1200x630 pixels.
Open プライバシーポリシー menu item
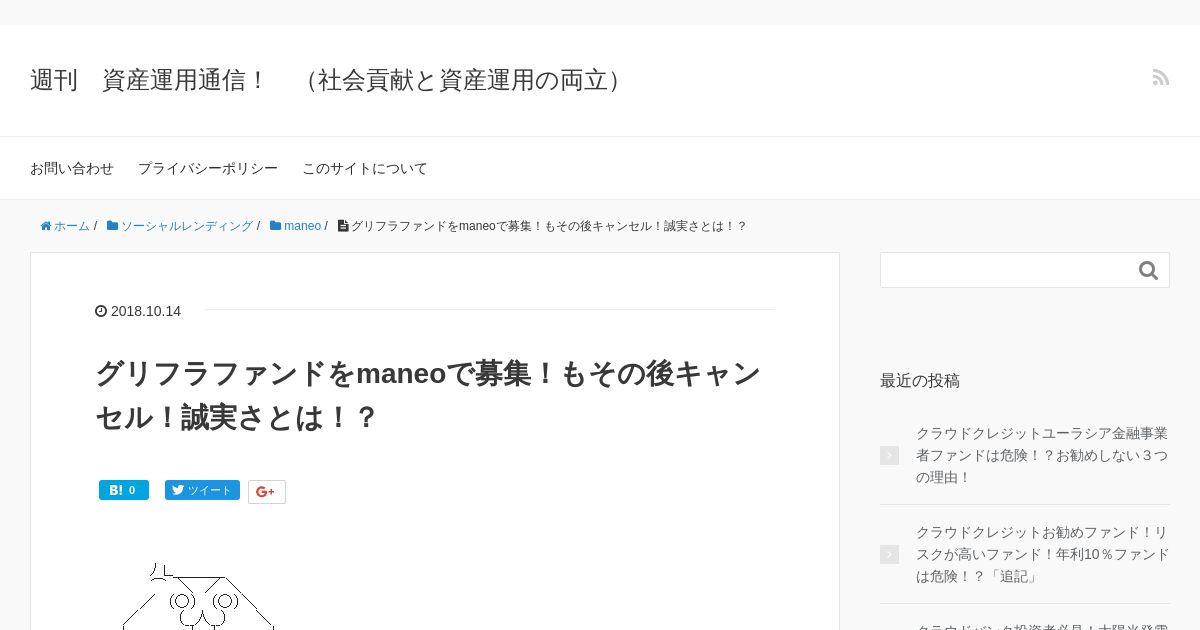tap(208, 168)
